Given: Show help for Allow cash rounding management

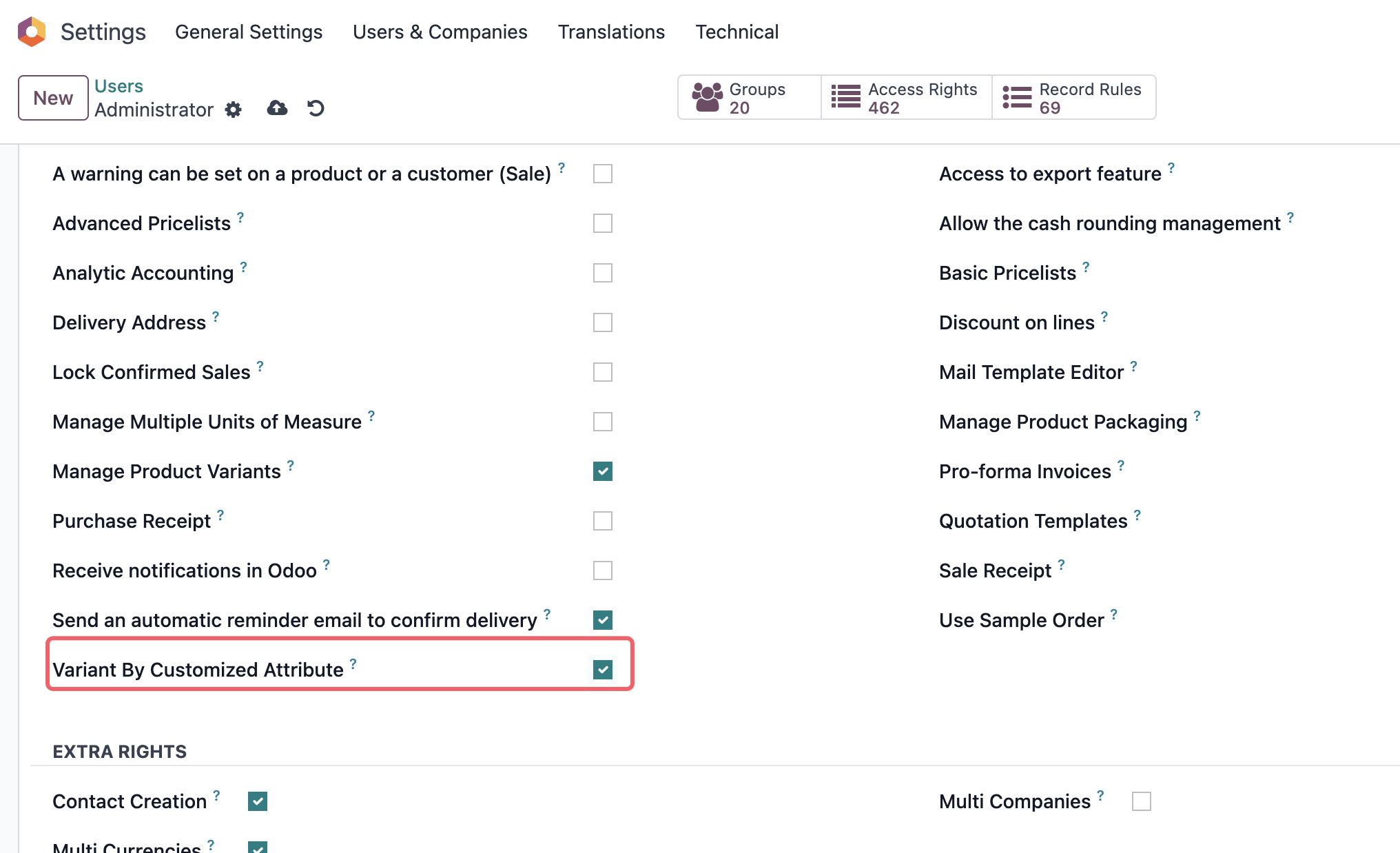Looking at the screenshot, I should pyautogui.click(x=1290, y=218).
